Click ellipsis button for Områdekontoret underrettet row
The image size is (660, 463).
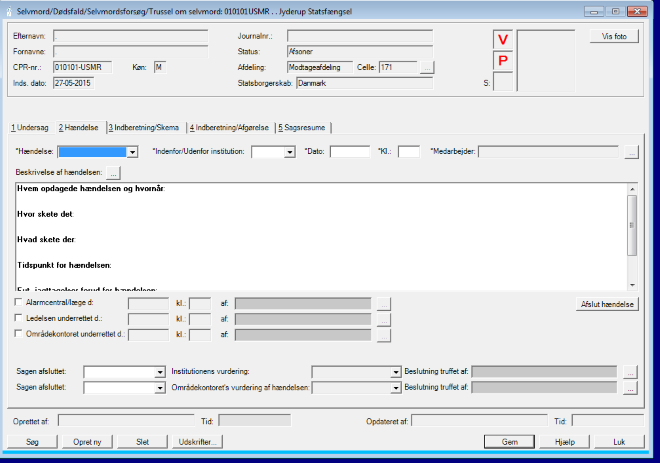pos(383,334)
